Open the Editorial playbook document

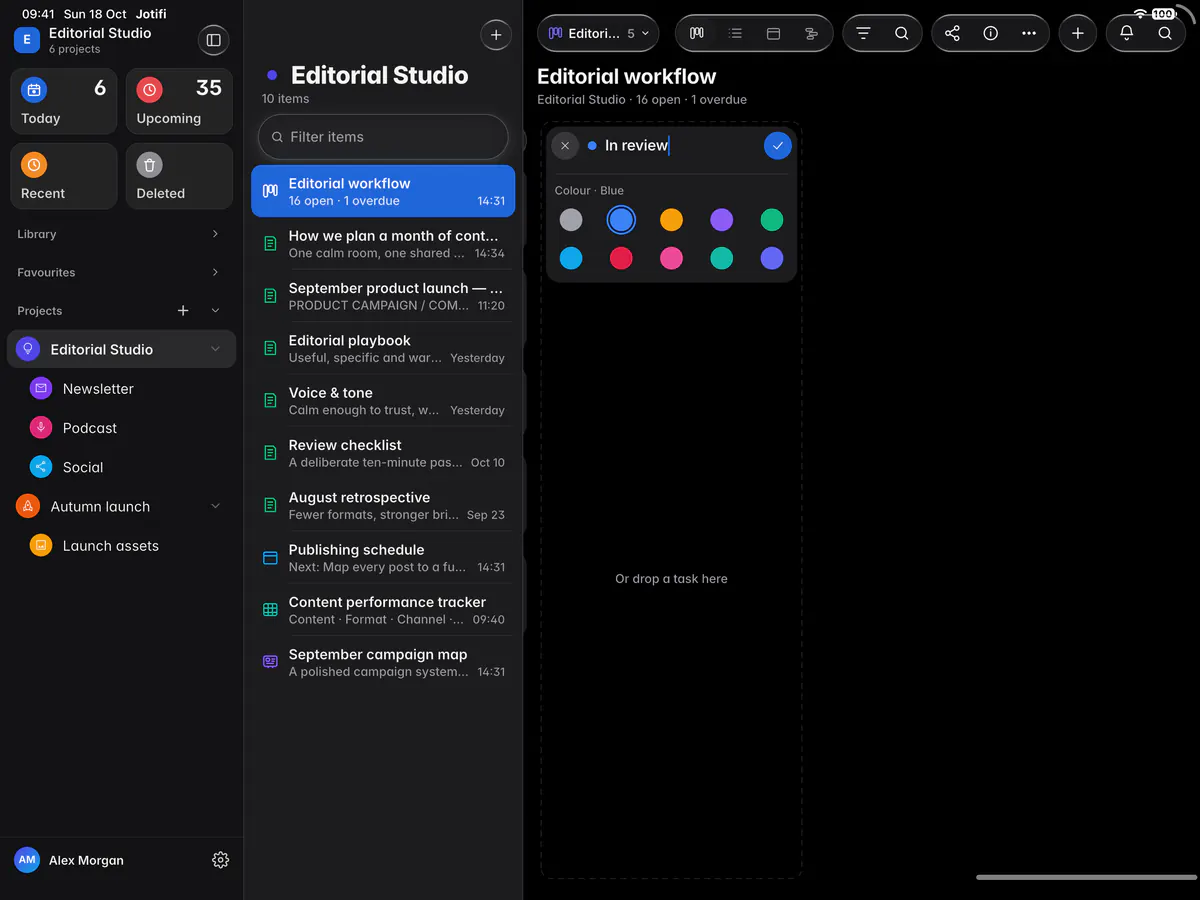pos(383,349)
